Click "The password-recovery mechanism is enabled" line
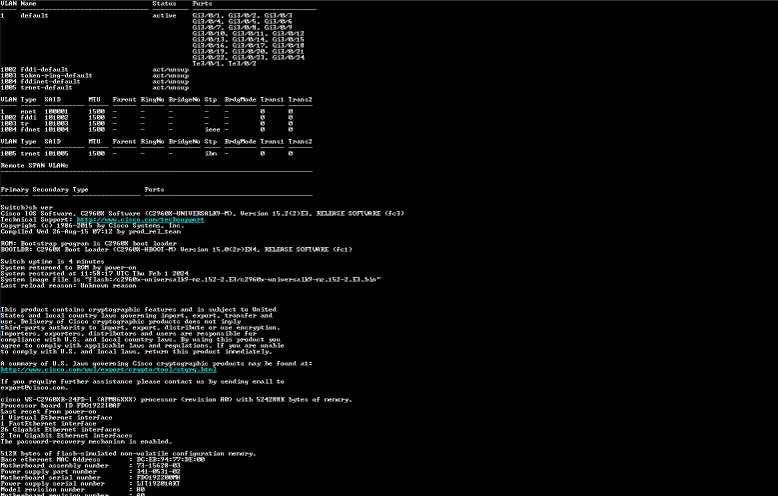The height and width of the screenshot is (496, 778). pos(86,441)
